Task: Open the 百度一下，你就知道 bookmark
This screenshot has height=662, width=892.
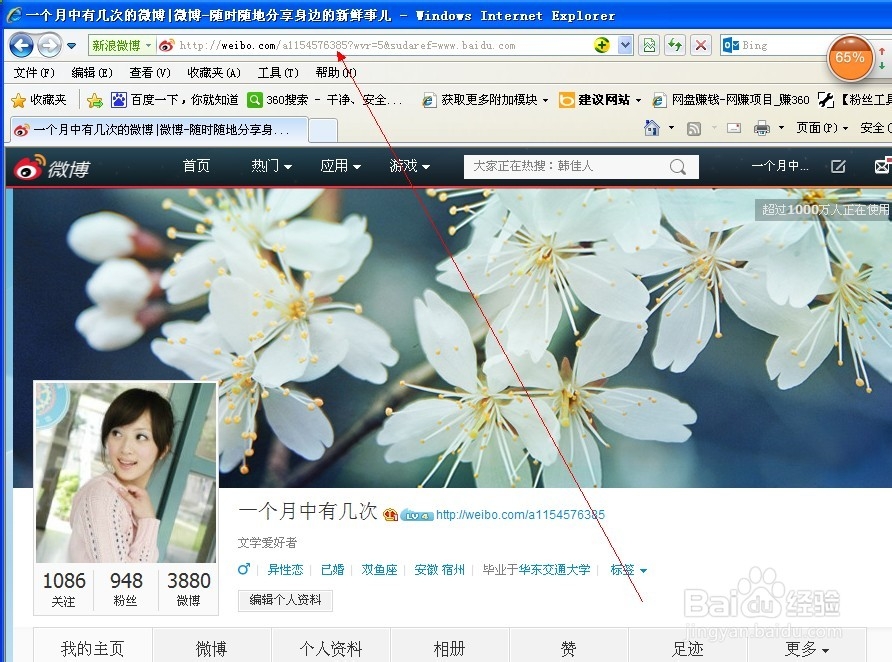Action: [x=175, y=100]
